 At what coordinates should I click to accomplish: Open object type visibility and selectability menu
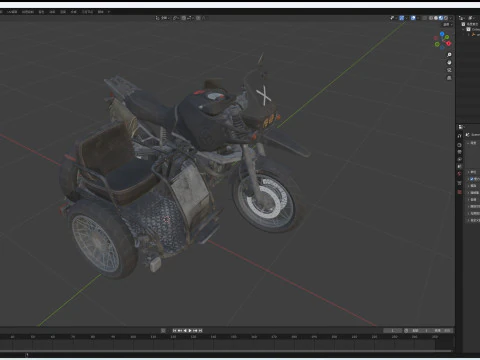[x=393, y=18]
